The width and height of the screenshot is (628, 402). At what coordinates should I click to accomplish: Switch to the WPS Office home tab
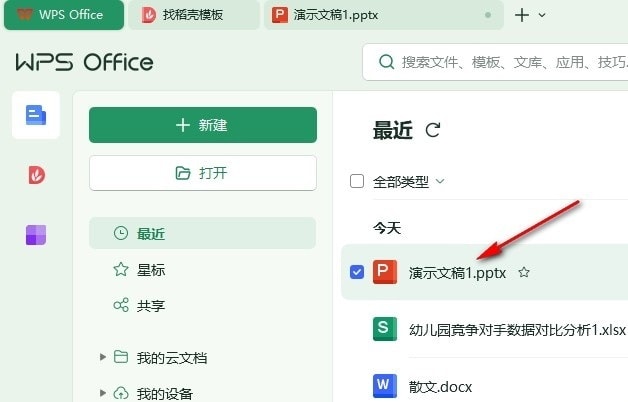64,15
